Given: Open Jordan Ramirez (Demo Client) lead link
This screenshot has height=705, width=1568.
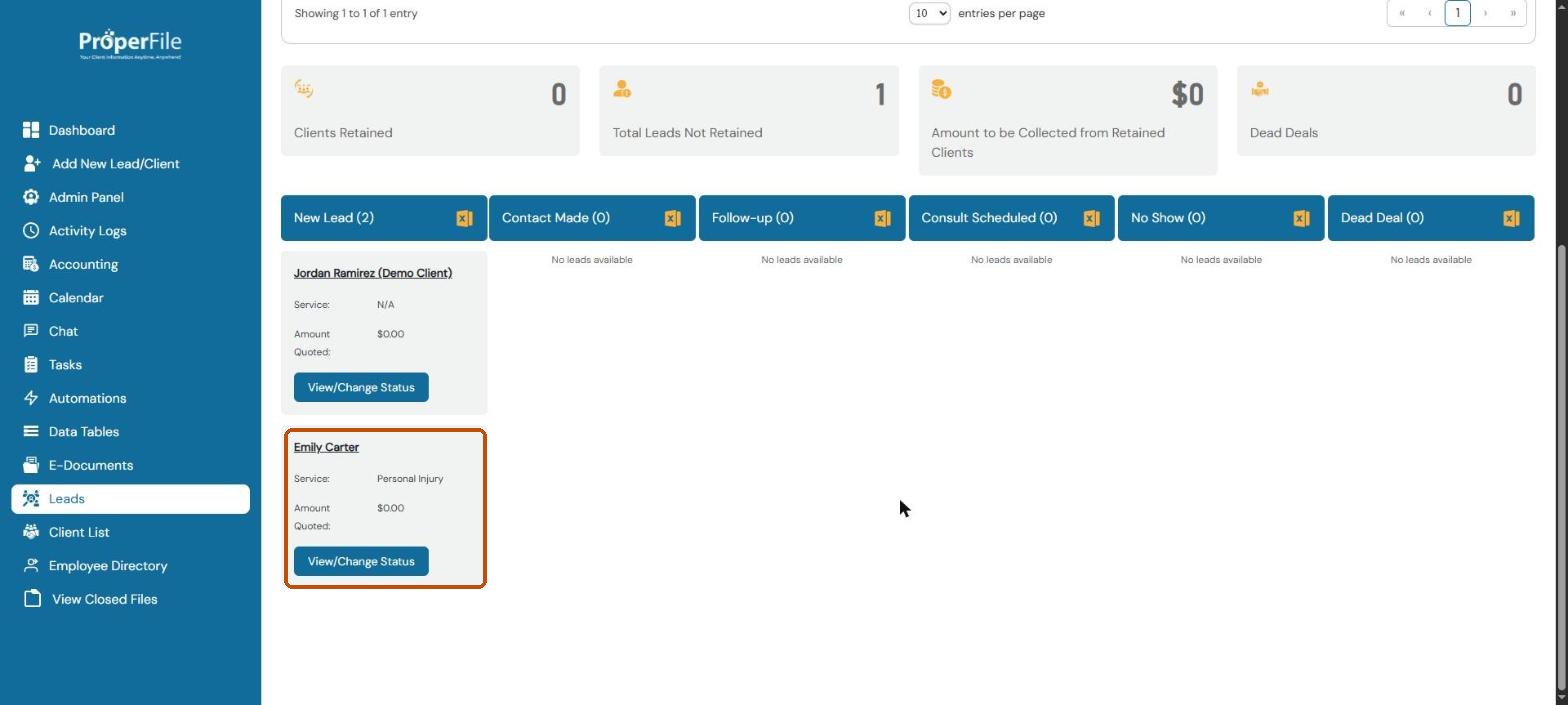Looking at the screenshot, I should click(373, 273).
